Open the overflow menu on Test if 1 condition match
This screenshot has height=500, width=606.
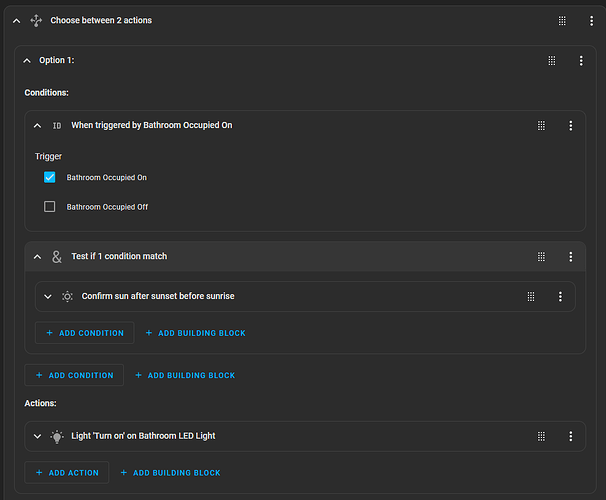tap(571, 257)
